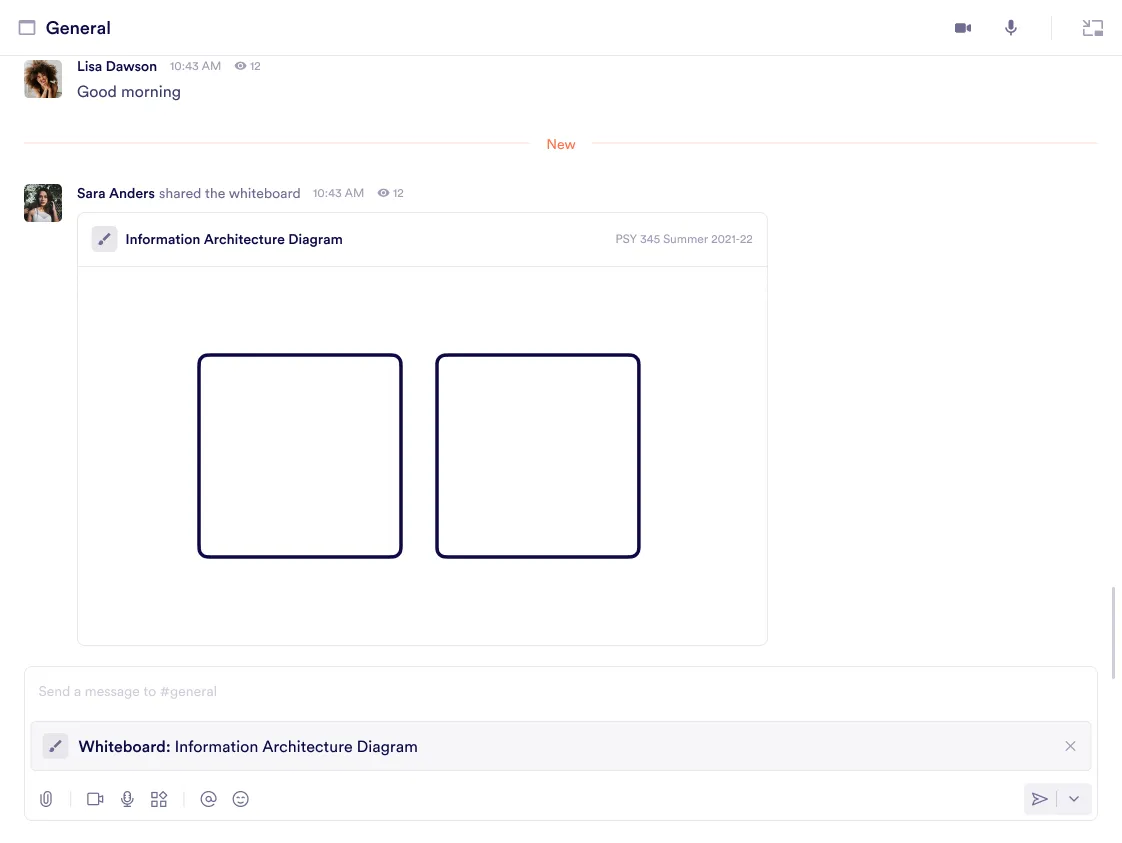This screenshot has width=1122, height=843.
Task: Click Lisa Dawson's profile avatar
Action: [x=43, y=79]
